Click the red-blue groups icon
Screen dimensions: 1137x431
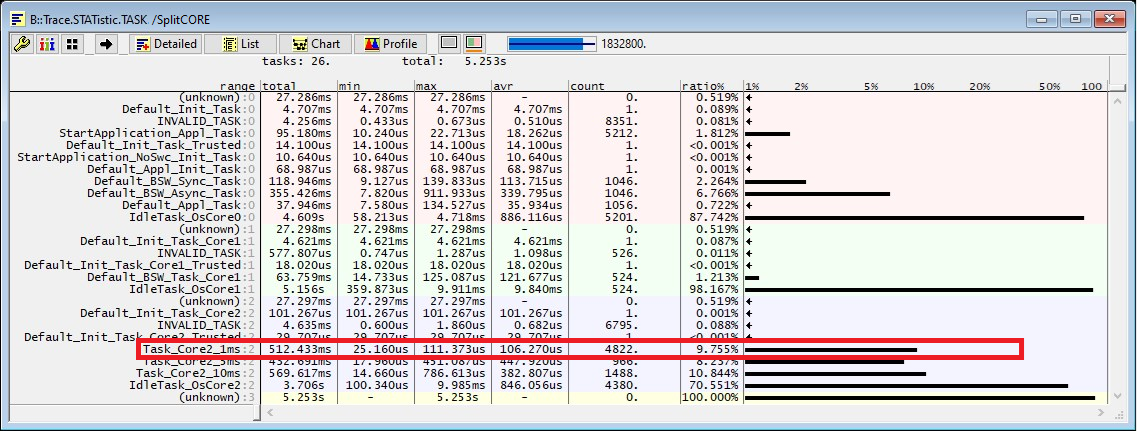coord(47,44)
